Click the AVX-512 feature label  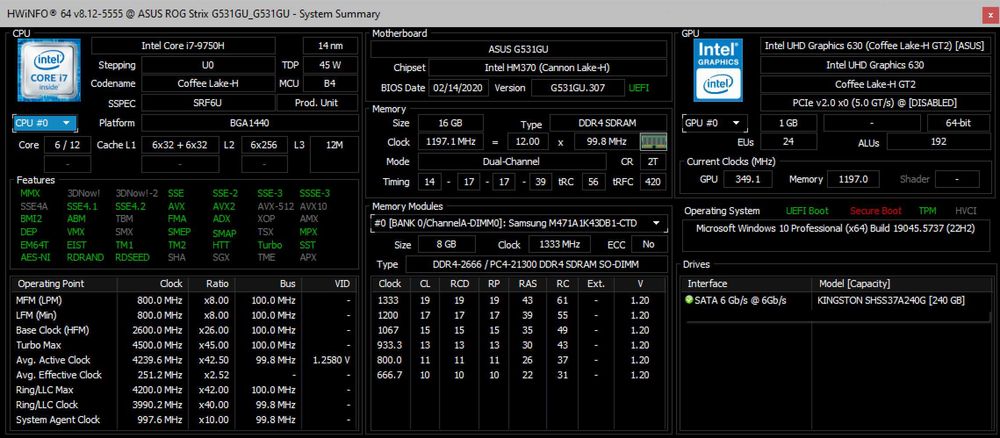[276, 207]
